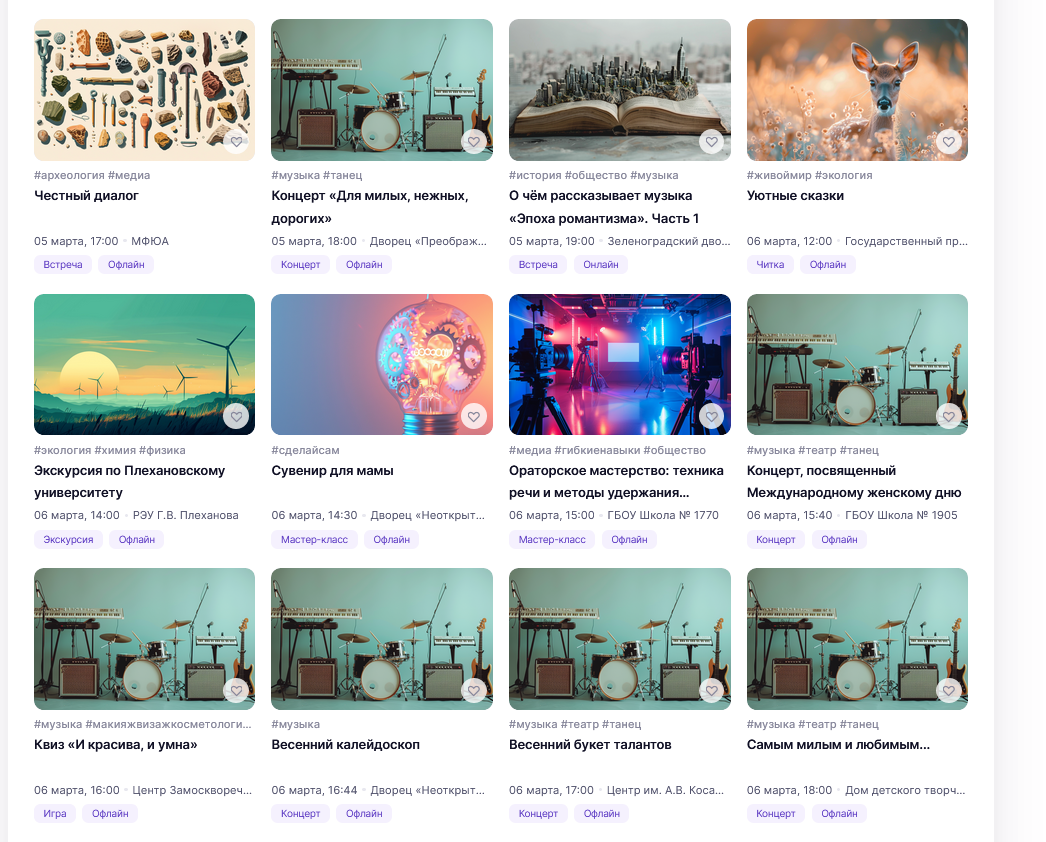Open «Ораторское мастерство: техника речи» title
The image size is (1046, 842).
pyautogui.click(x=616, y=482)
